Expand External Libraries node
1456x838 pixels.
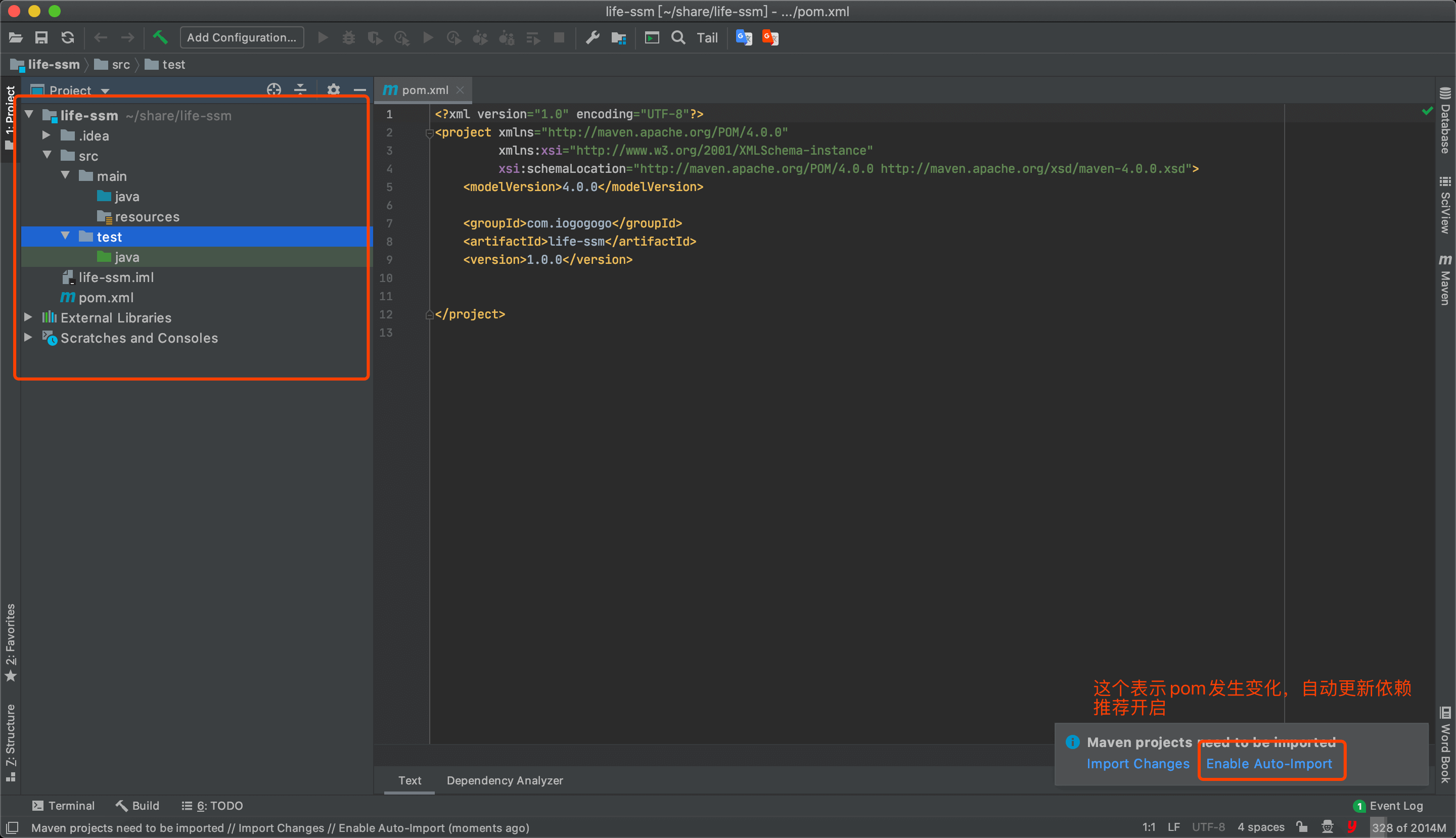28,318
